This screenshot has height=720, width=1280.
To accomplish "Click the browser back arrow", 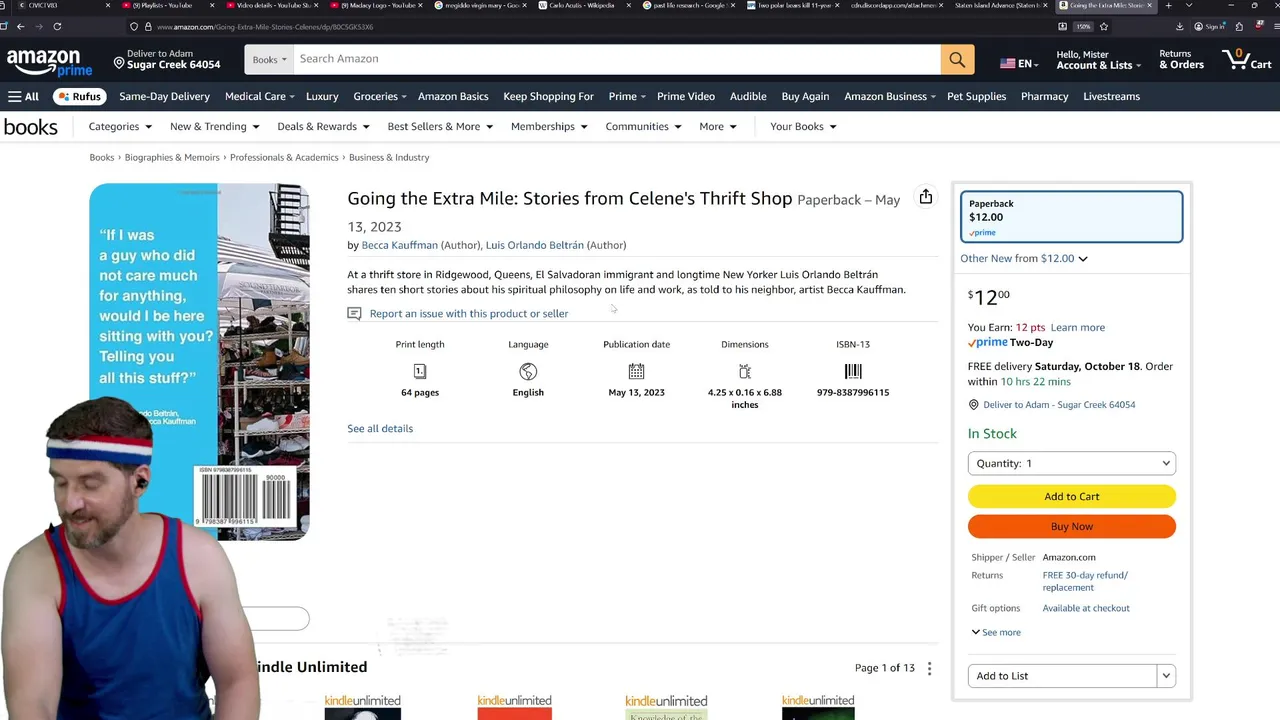I will click(20, 26).
